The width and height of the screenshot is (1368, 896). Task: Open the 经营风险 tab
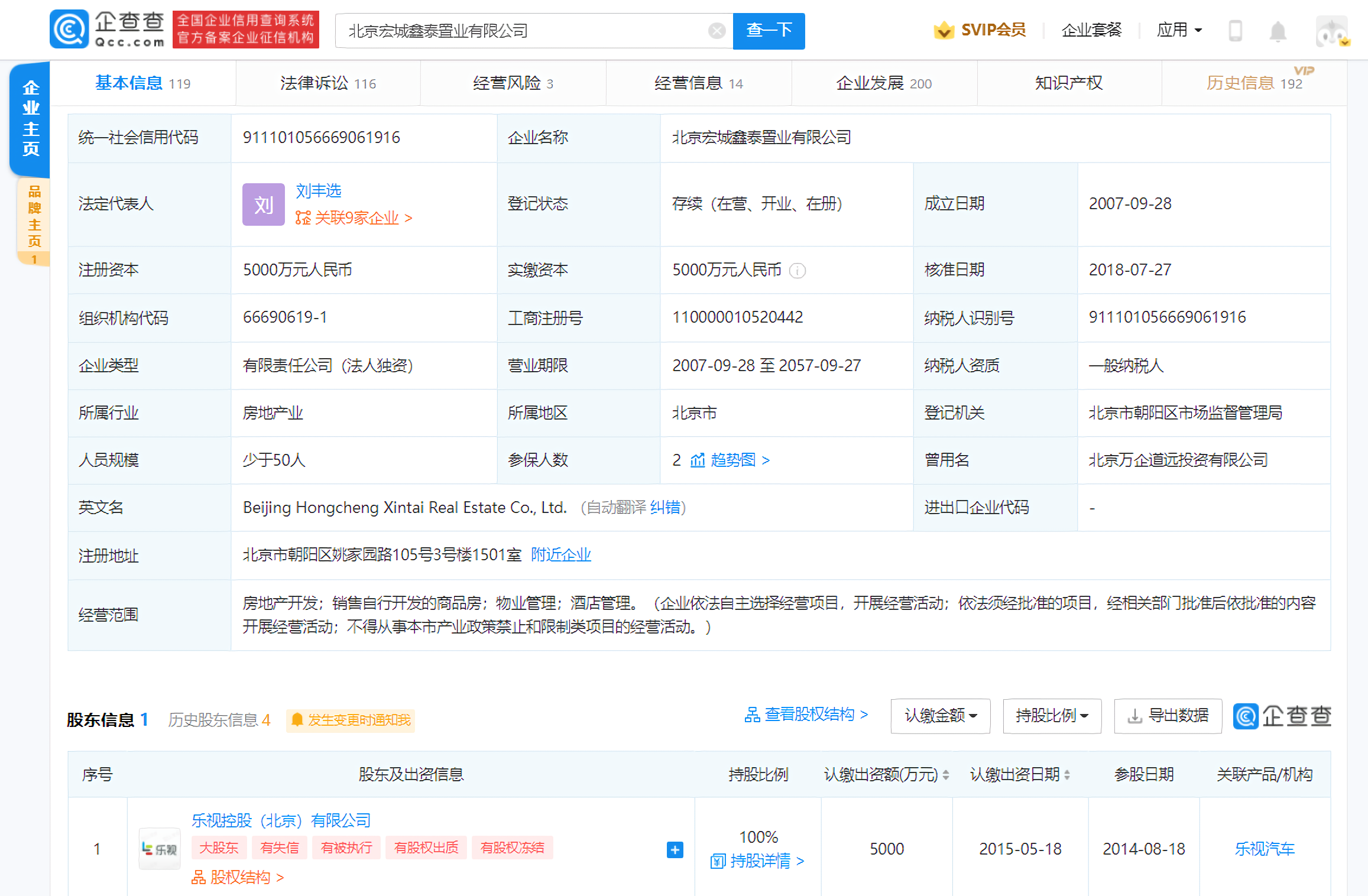[513, 83]
